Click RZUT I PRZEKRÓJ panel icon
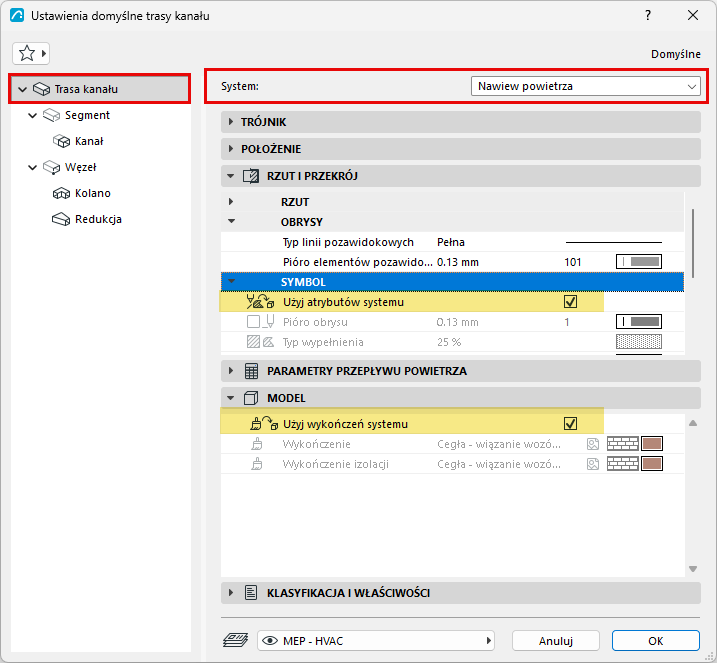 point(251,176)
